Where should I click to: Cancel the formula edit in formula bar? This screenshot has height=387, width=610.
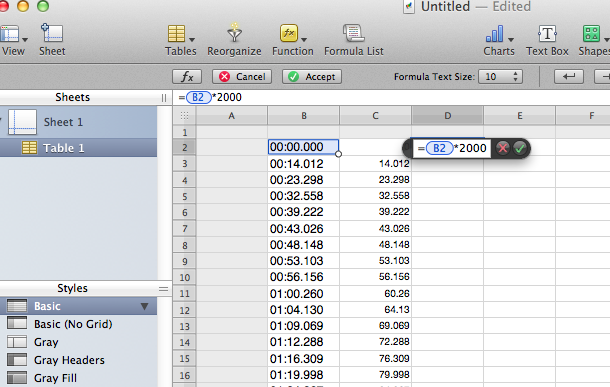point(242,77)
